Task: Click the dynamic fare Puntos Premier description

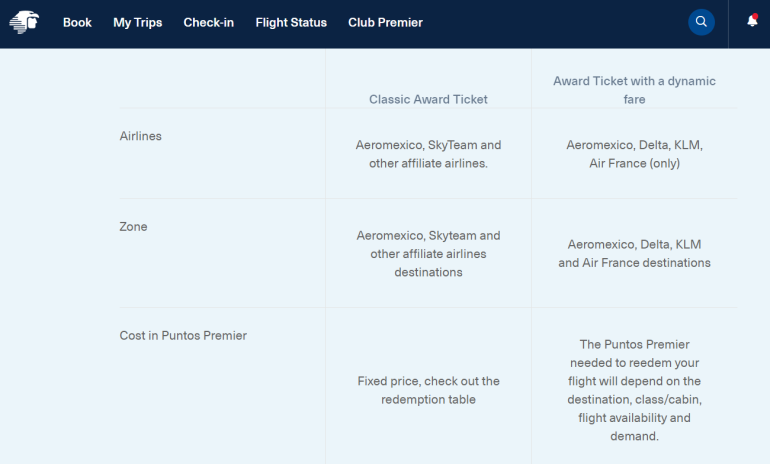Action: (x=634, y=390)
